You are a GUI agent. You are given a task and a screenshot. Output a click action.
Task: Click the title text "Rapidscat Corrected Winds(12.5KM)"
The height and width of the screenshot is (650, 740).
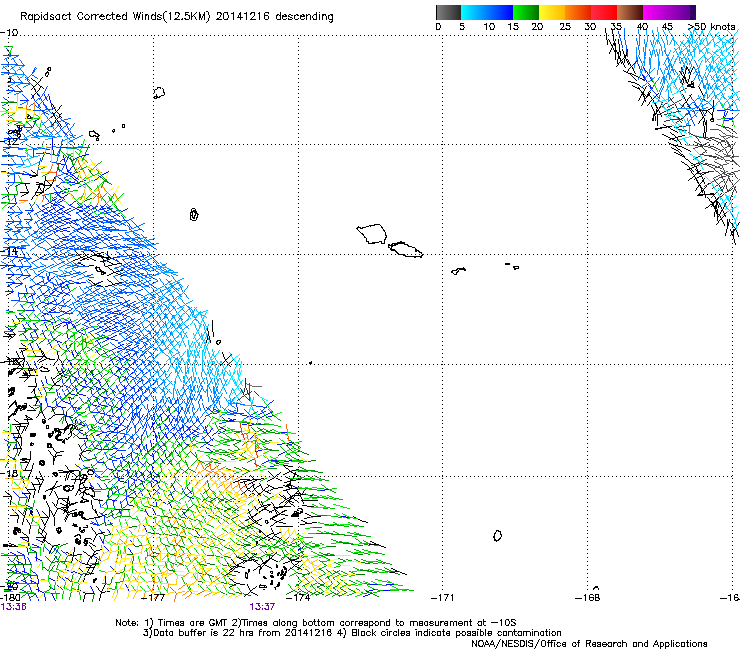tap(115, 17)
